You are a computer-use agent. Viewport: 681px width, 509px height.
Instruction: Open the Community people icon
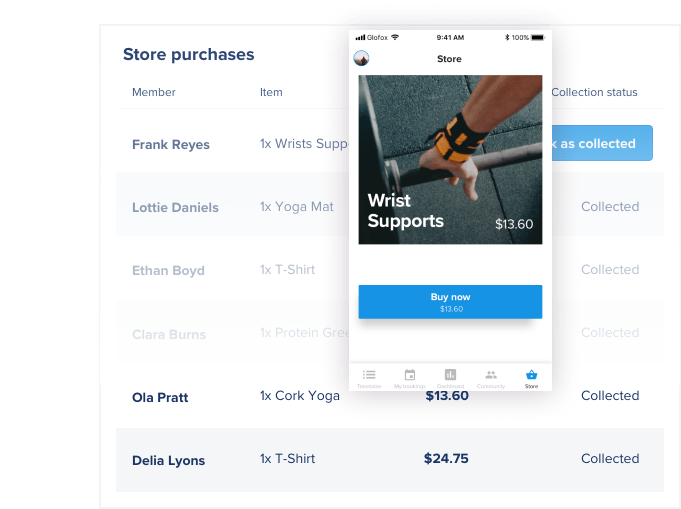[491, 375]
